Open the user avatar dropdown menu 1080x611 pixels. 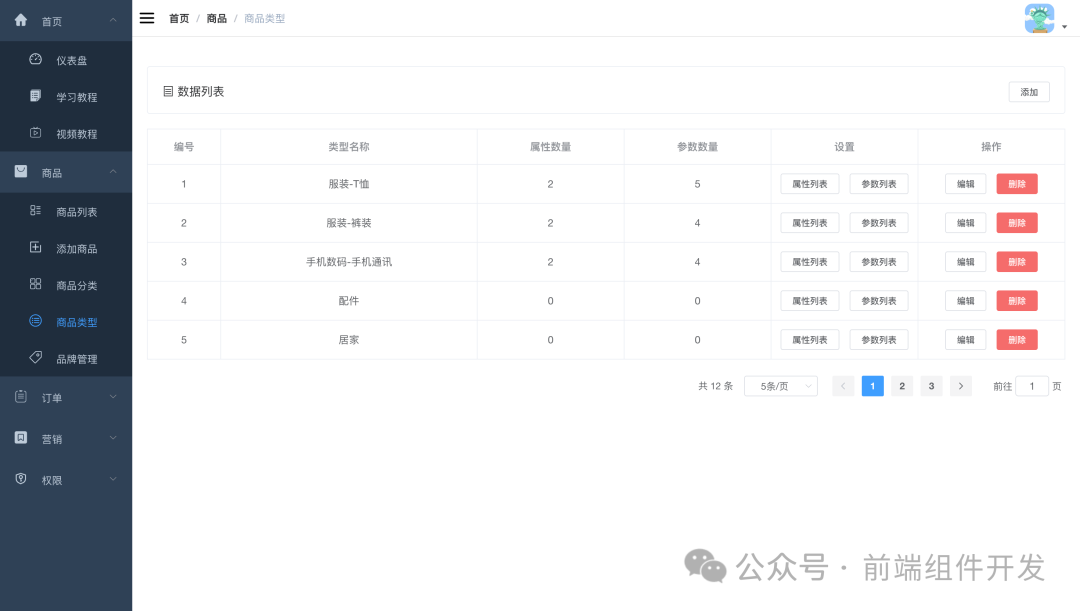tap(1040, 18)
